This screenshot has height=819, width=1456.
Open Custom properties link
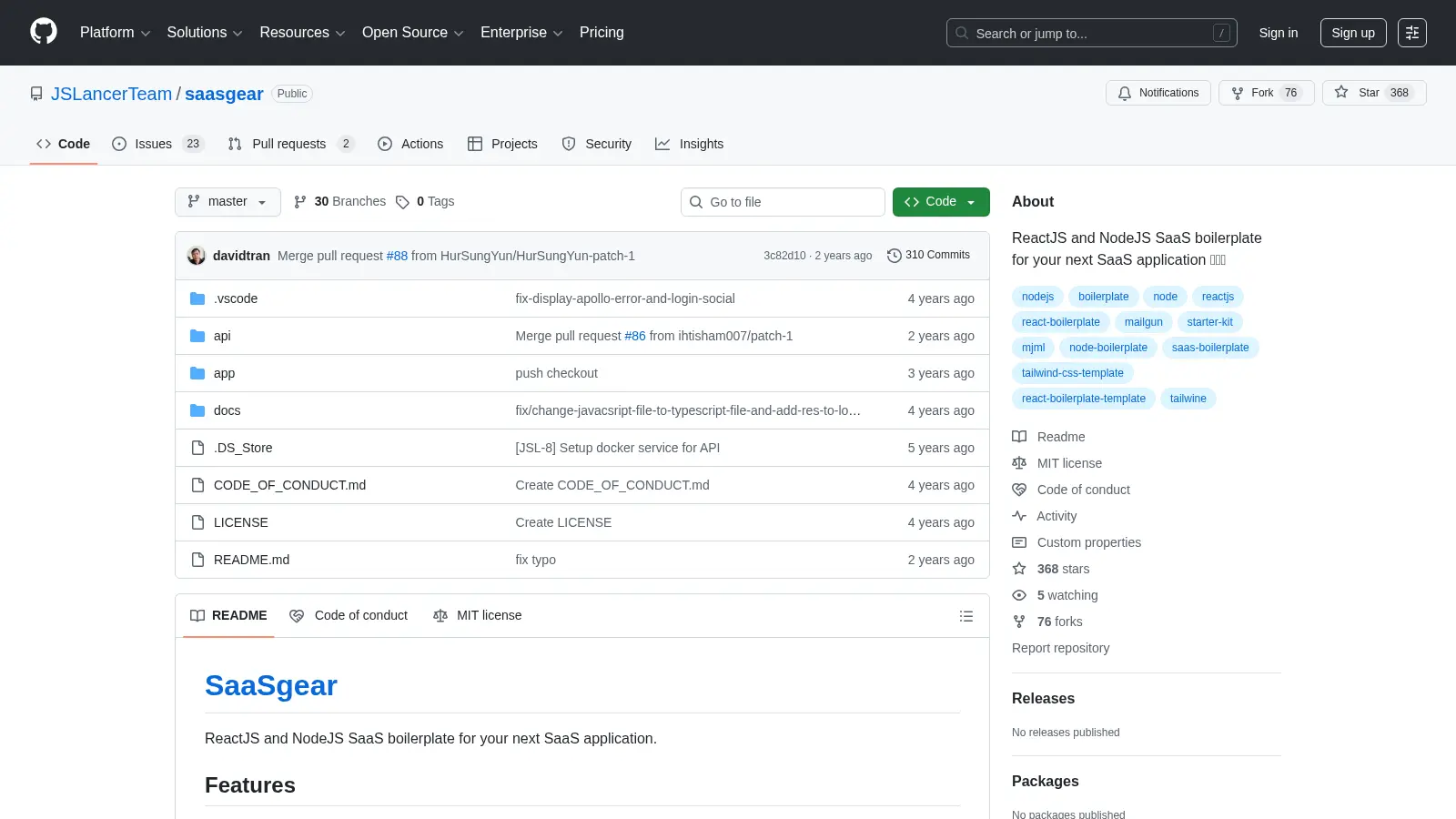pyautogui.click(x=1077, y=542)
